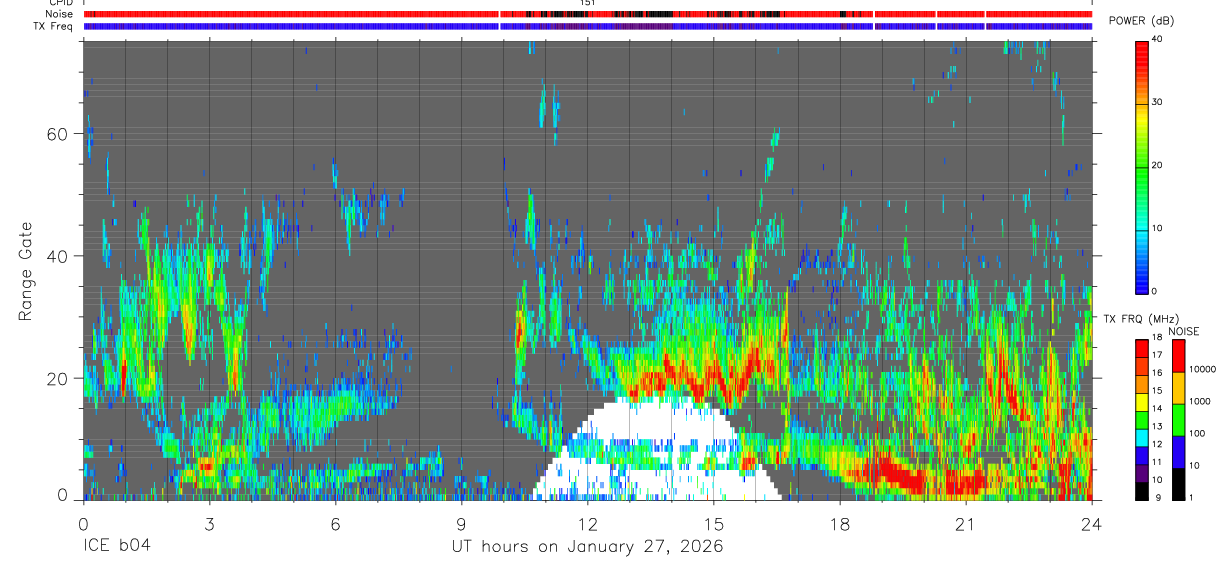Click the 30 label on POWER scale
Image resolution: width=1228 pixels, height=567 pixels.
click(x=1158, y=102)
